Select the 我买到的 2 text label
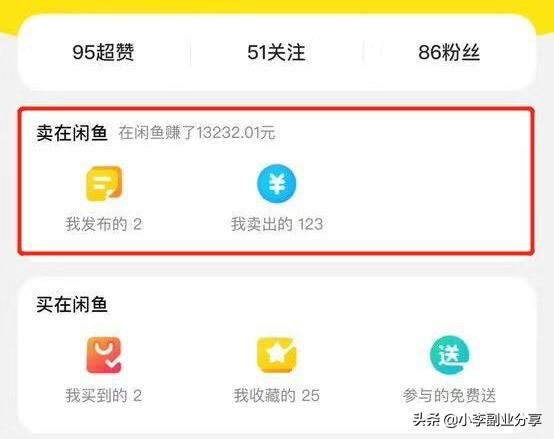The height and width of the screenshot is (439, 554). 104,396
